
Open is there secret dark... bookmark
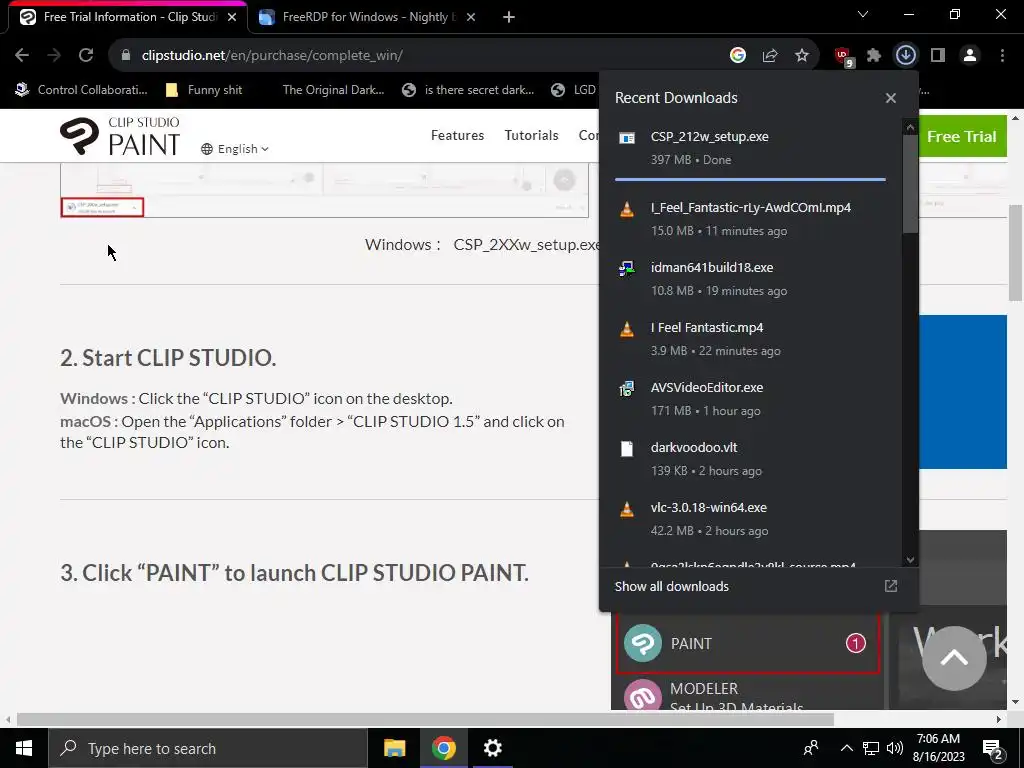[468, 89]
